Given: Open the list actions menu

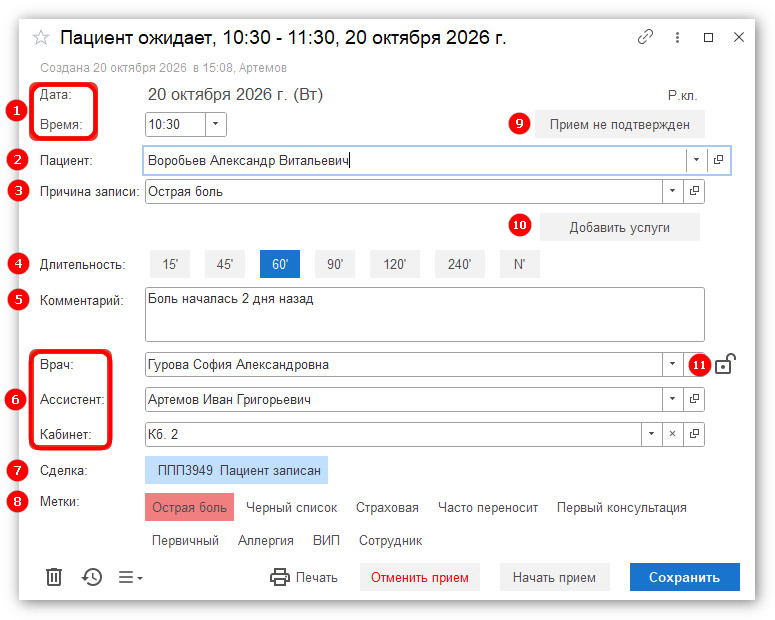Looking at the screenshot, I should pyautogui.click(x=130, y=577).
